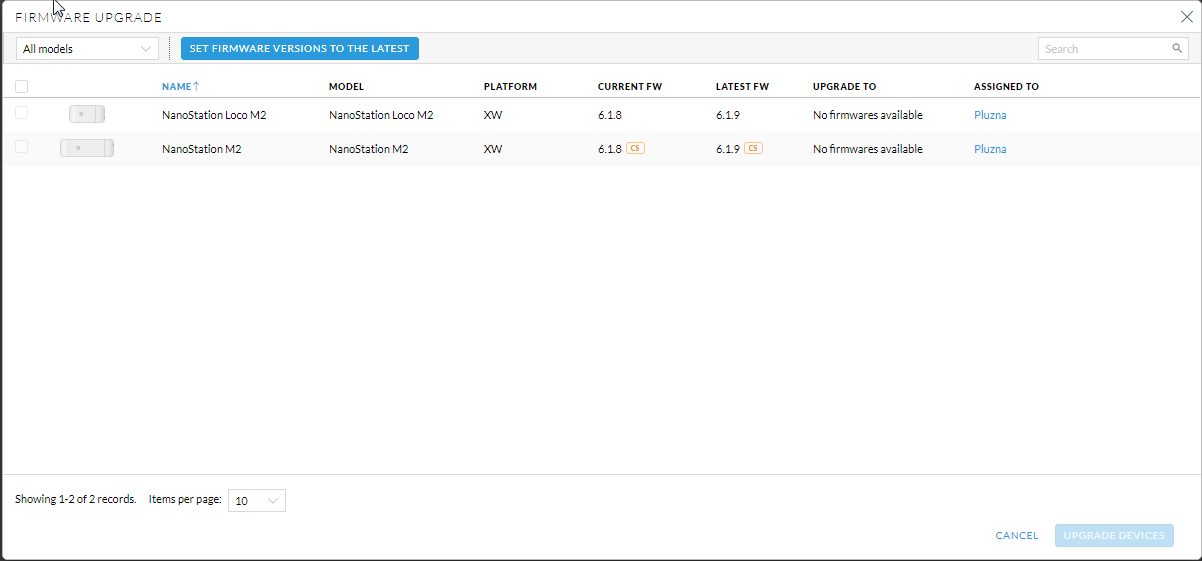Image resolution: width=1202 pixels, height=561 pixels.
Task: Open the items per page dropdown
Action: coord(257,500)
